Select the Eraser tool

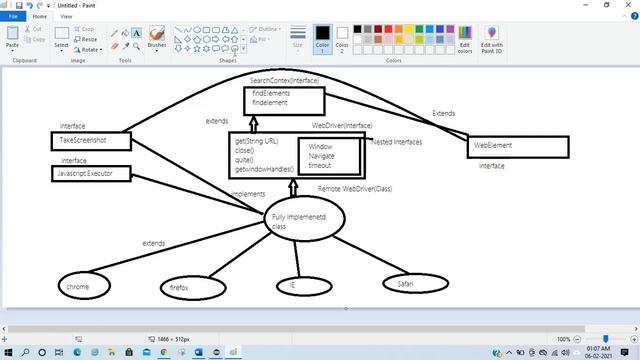115,46
